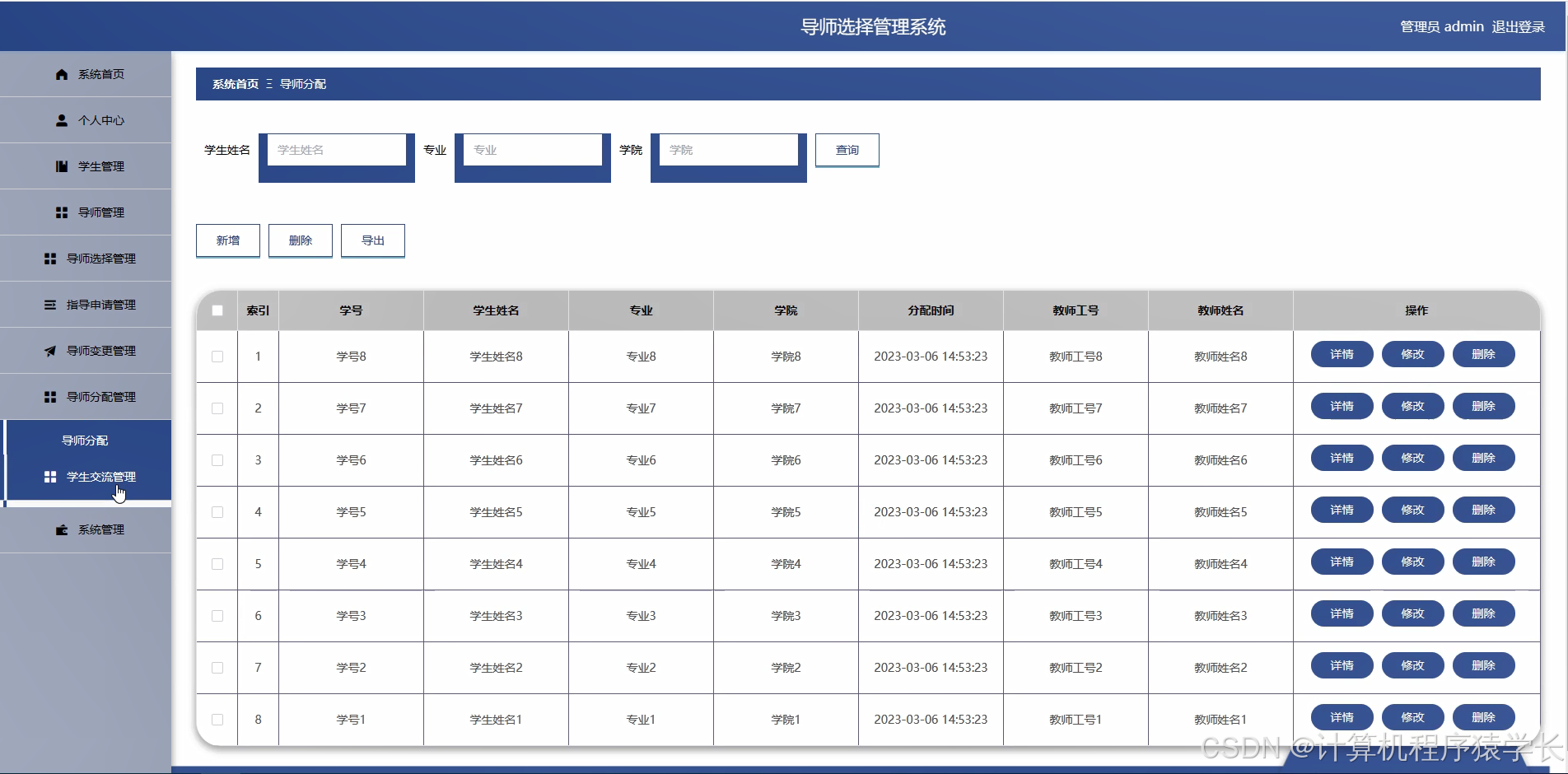Open 详情 for row 学号2
The height and width of the screenshot is (774, 1568).
1342,665
